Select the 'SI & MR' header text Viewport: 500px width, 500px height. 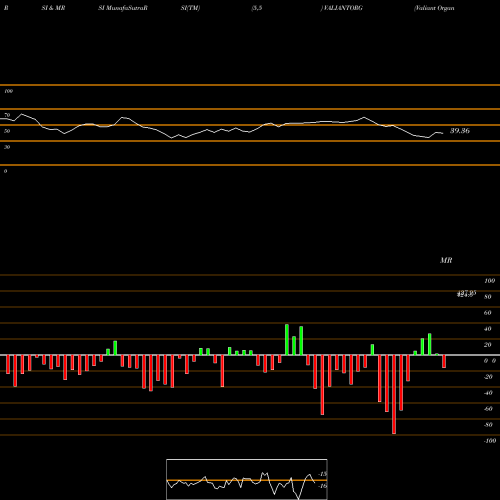click(x=53, y=8)
